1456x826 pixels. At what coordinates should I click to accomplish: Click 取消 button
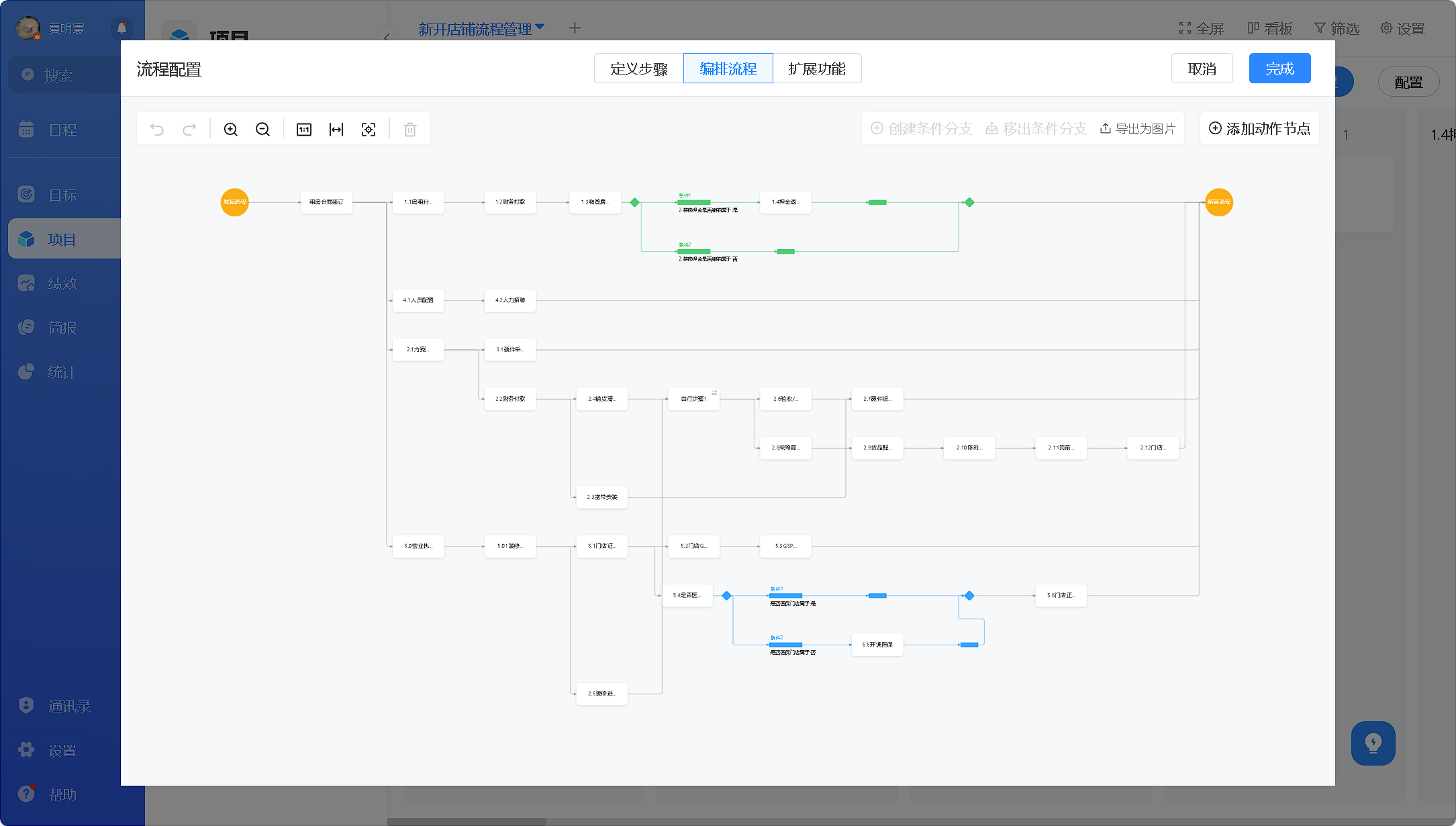click(1202, 68)
